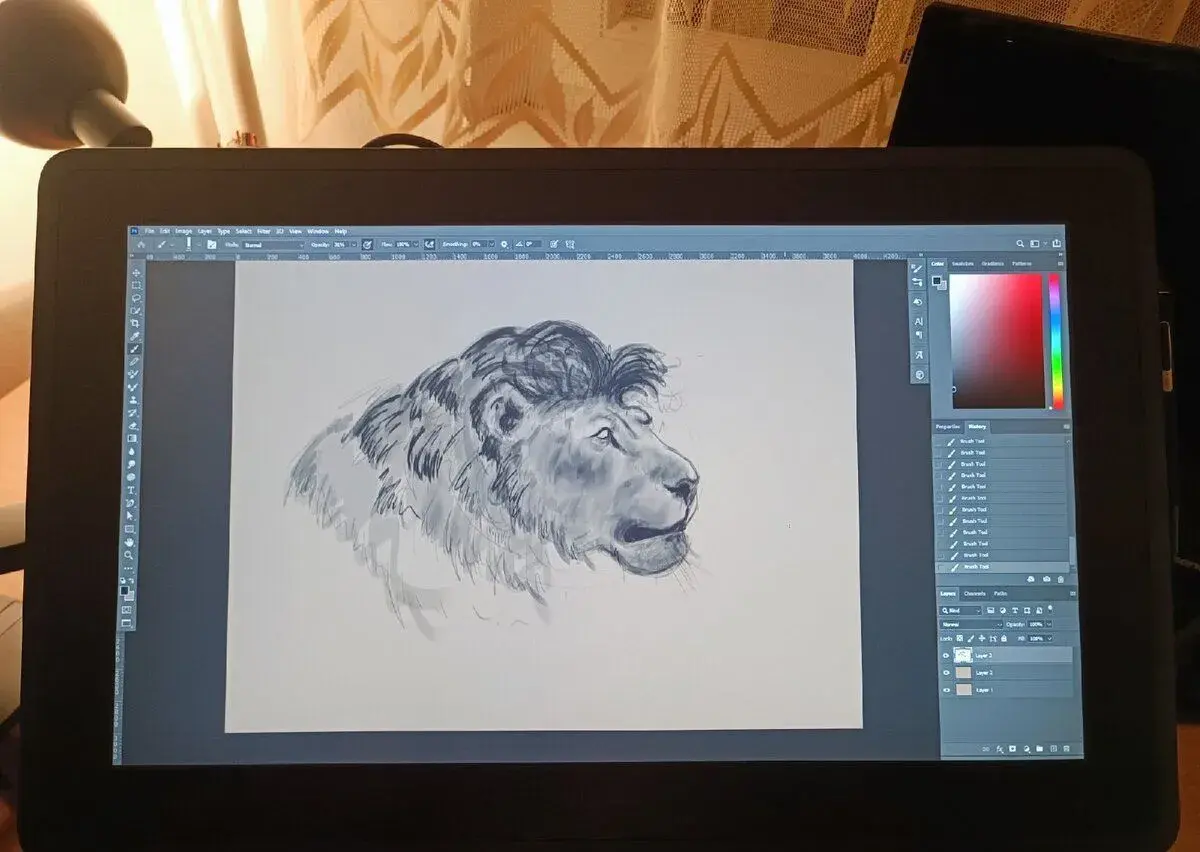The width and height of the screenshot is (1200, 852).
Task: Create new fill or adjustment layer
Action: [1026, 748]
